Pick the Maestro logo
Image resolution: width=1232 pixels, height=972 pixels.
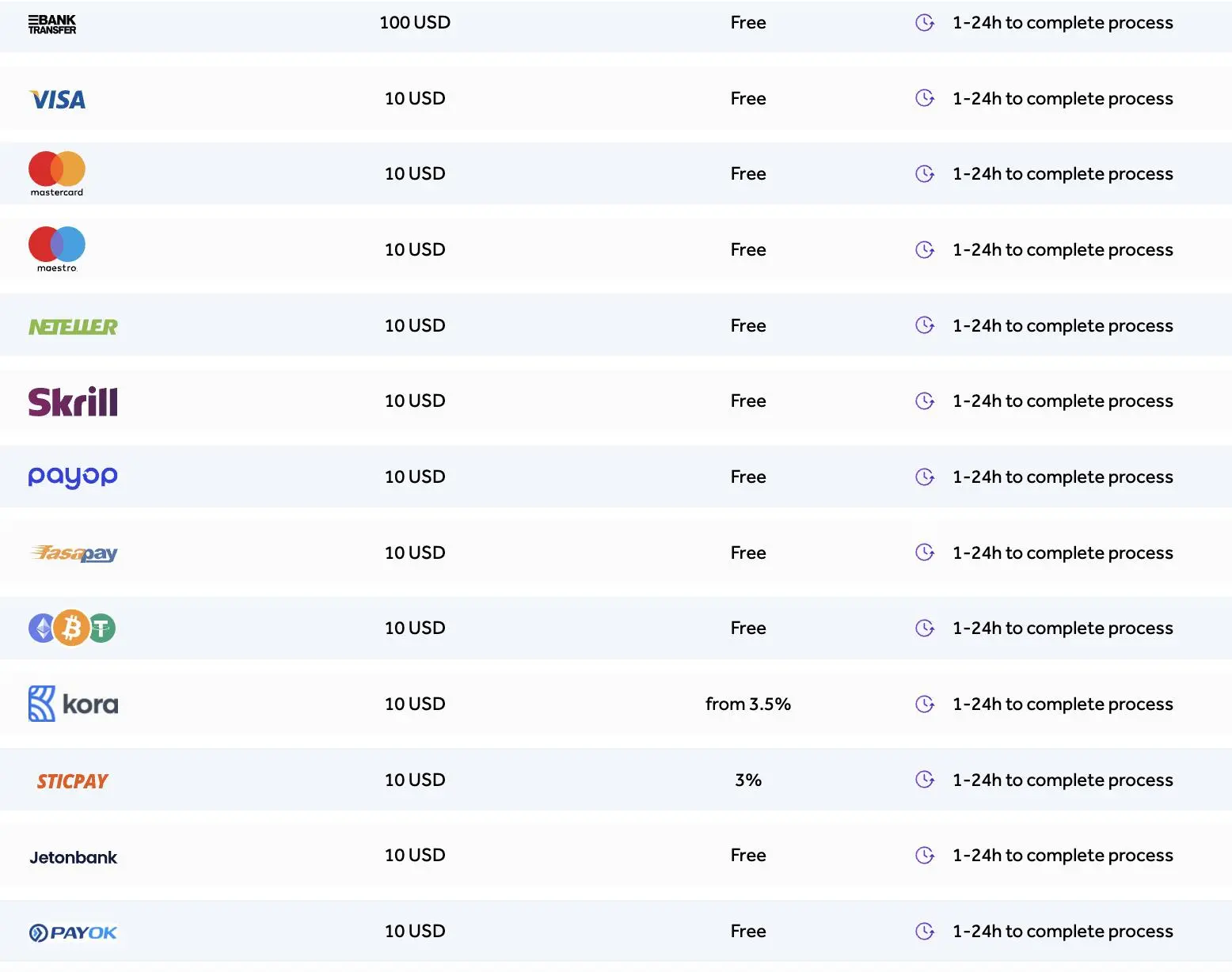pyautogui.click(x=57, y=249)
